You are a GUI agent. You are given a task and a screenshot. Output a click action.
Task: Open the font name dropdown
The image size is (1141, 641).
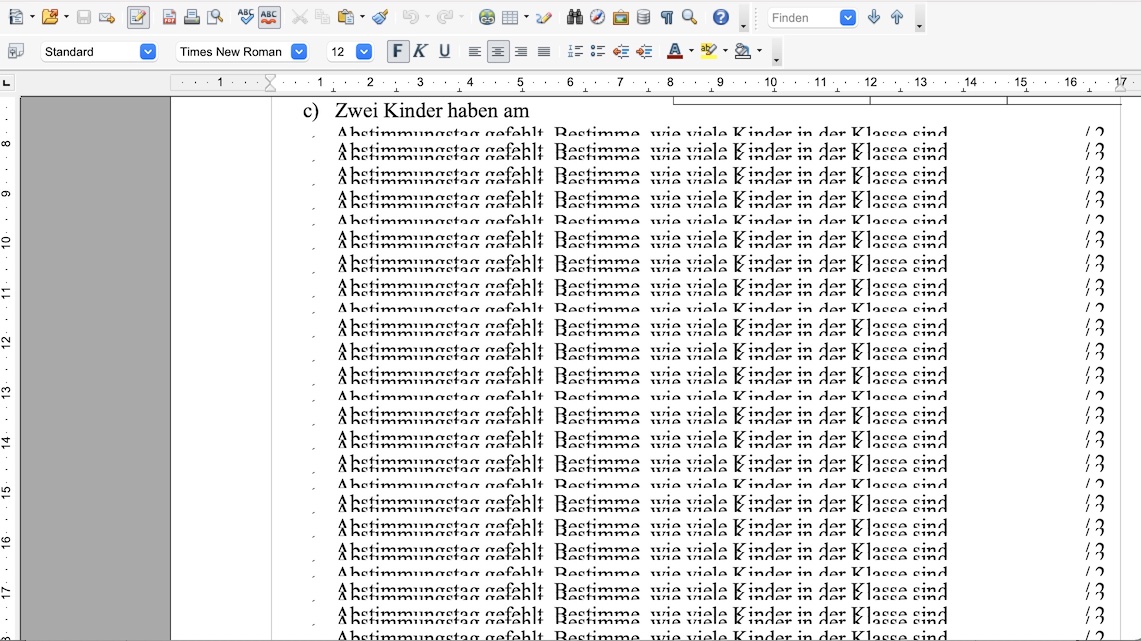299,51
